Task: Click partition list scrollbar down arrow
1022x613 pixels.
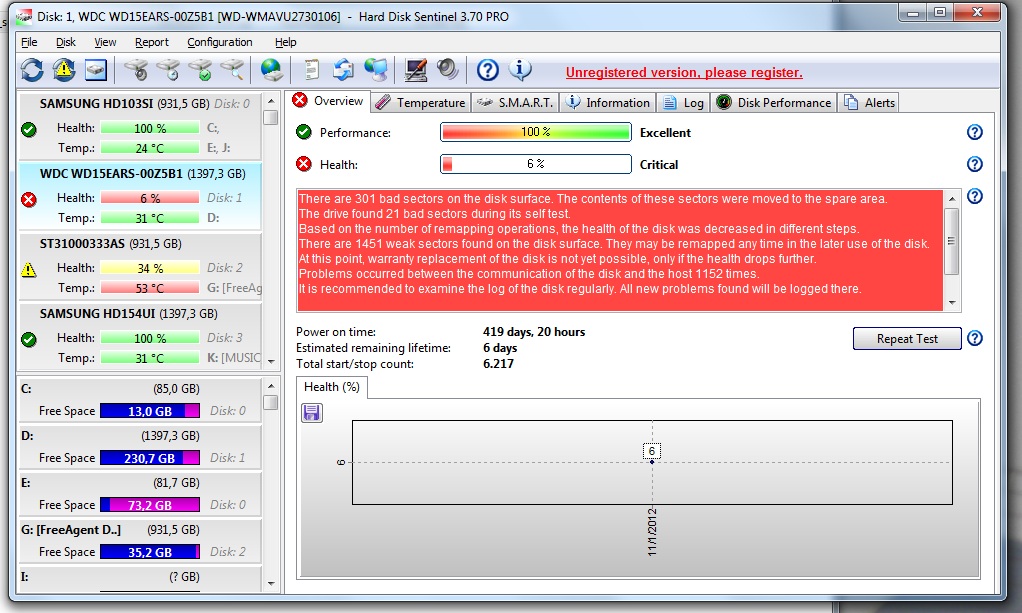Action: click(271, 584)
